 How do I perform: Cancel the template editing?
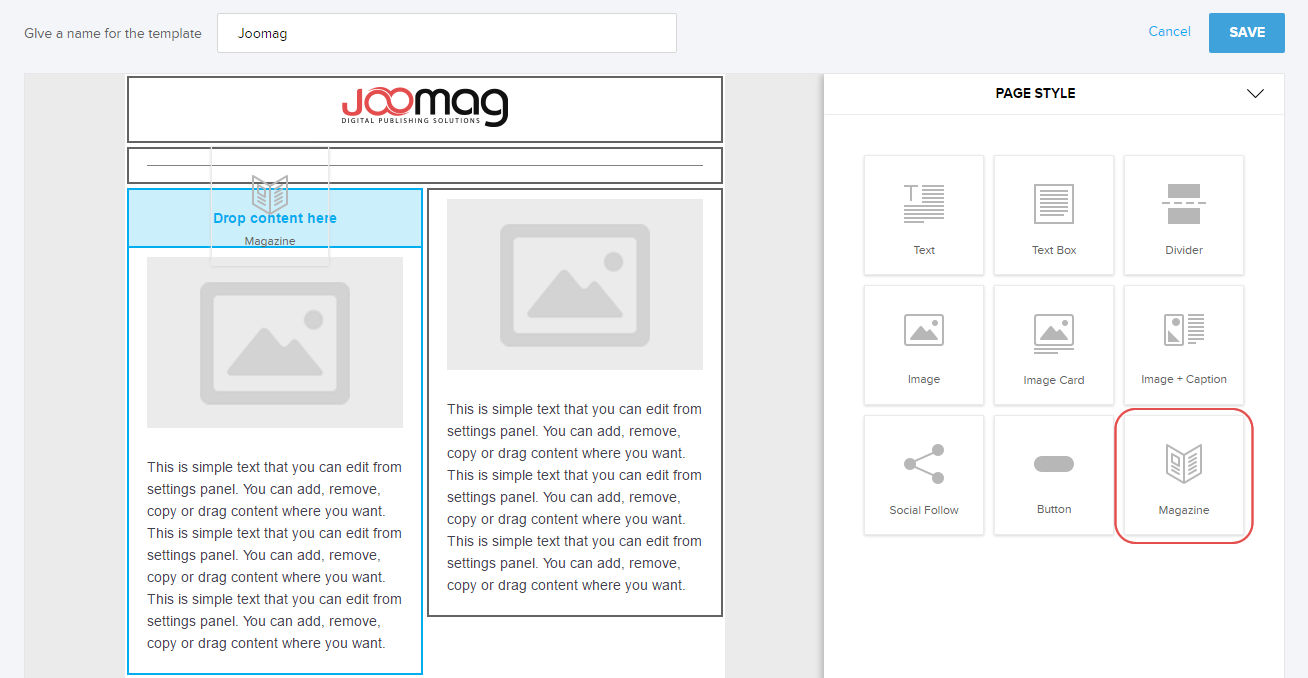tap(1169, 32)
